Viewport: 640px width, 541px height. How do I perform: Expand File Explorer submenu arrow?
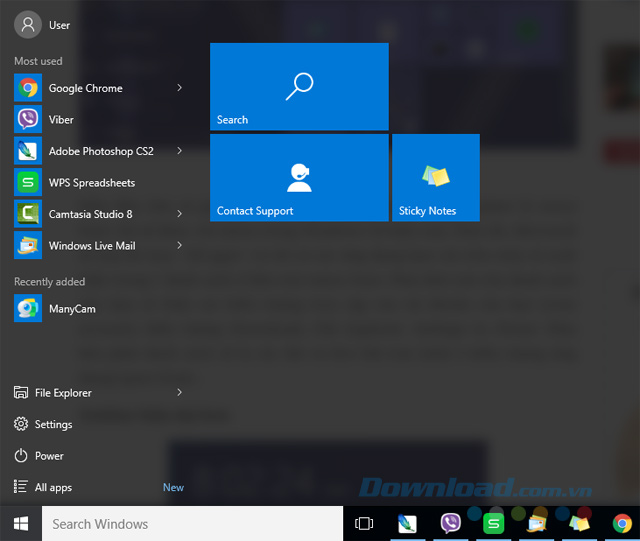179,392
